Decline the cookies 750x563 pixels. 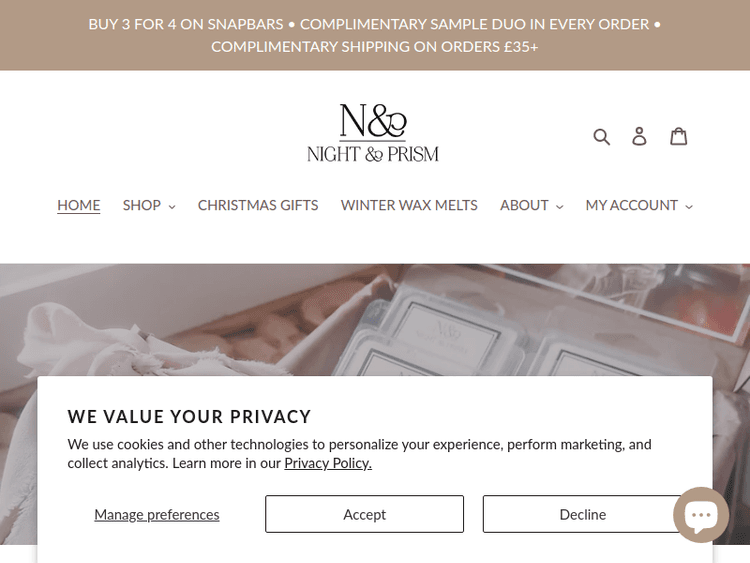coord(582,514)
